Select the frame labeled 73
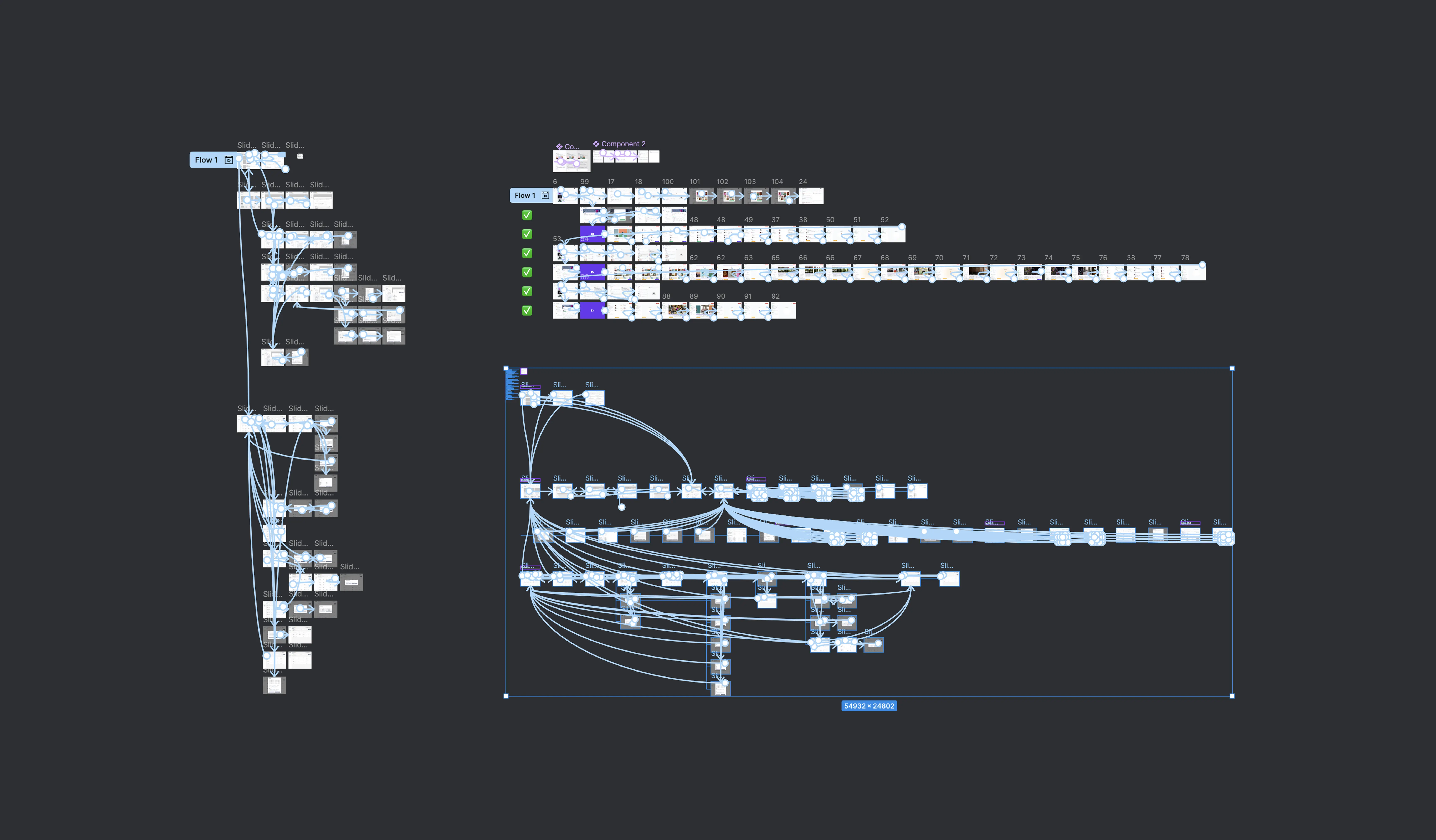Screen dimensions: 1436x840 pyautogui.click(x=1030, y=272)
